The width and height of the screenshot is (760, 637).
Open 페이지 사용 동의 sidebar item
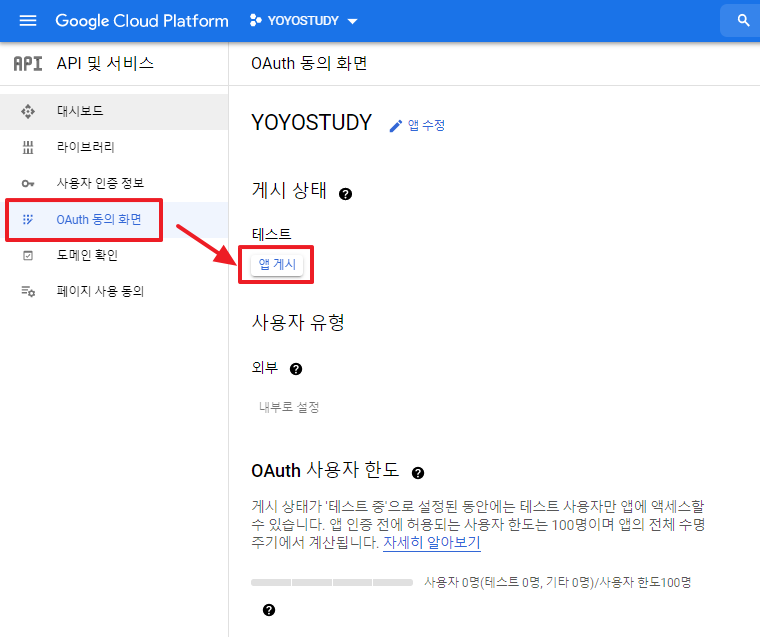tap(114, 291)
